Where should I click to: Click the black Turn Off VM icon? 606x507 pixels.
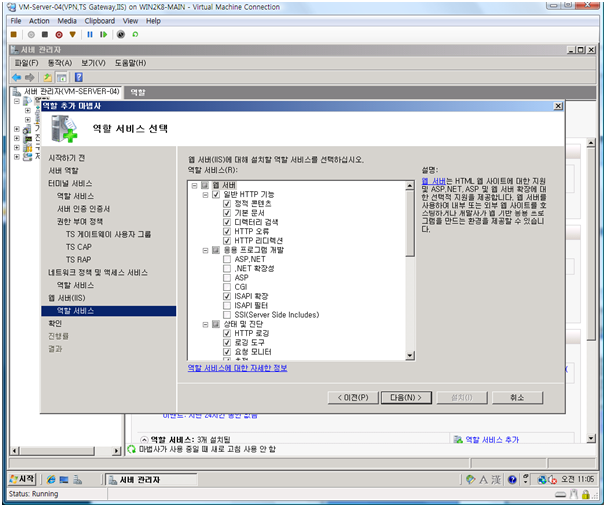tap(45, 35)
